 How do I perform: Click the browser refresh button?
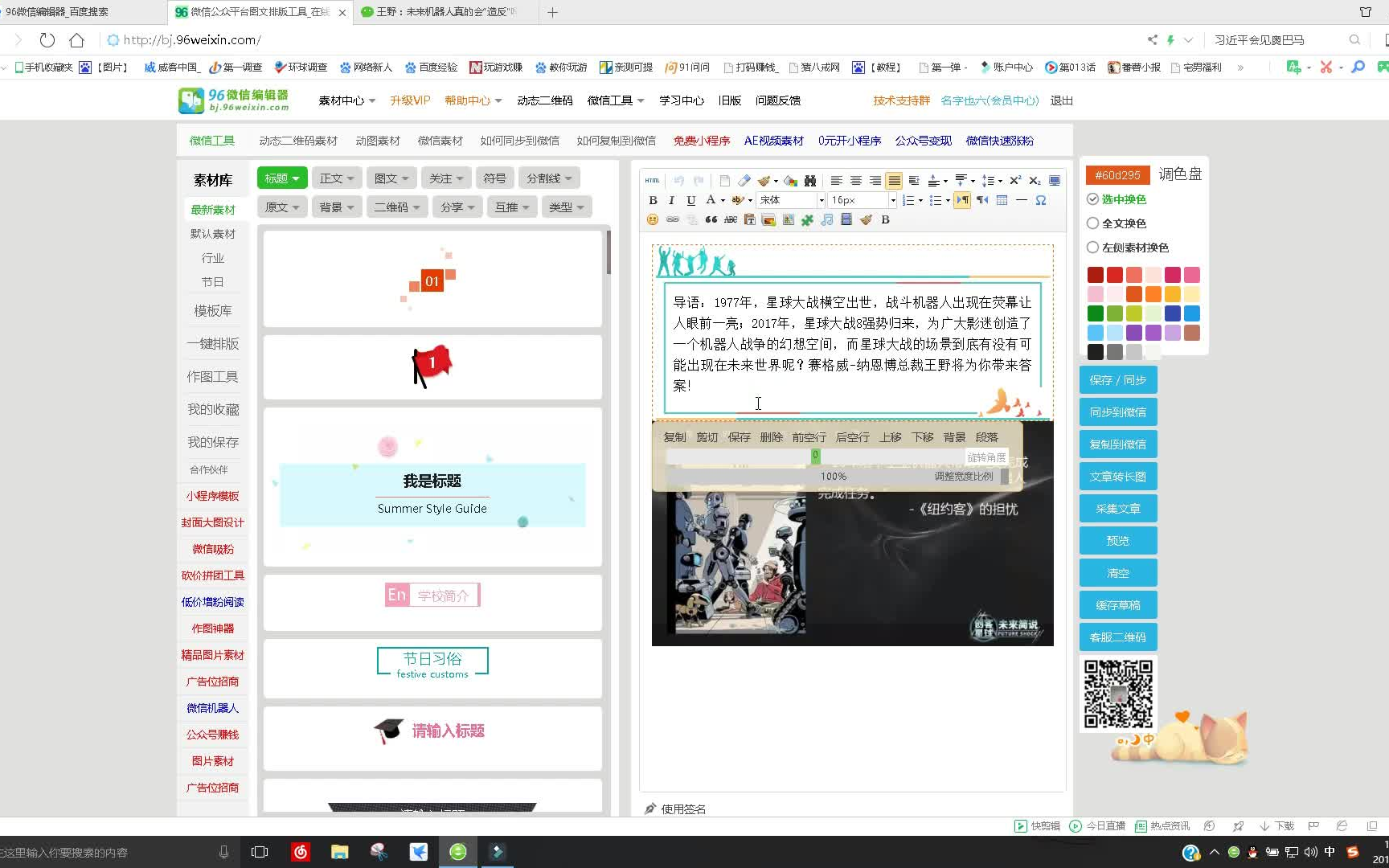click(x=47, y=40)
